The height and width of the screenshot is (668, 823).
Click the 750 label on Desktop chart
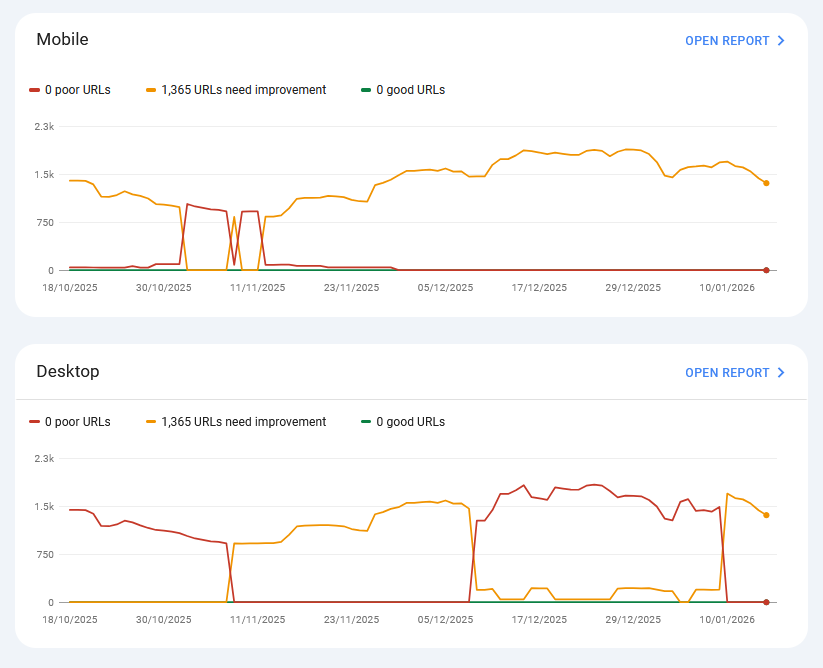pos(45,555)
